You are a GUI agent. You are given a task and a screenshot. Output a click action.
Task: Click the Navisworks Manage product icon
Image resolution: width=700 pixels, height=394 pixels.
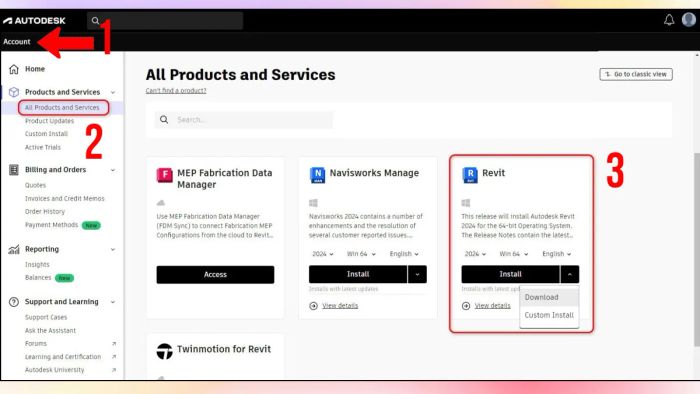(x=317, y=174)
